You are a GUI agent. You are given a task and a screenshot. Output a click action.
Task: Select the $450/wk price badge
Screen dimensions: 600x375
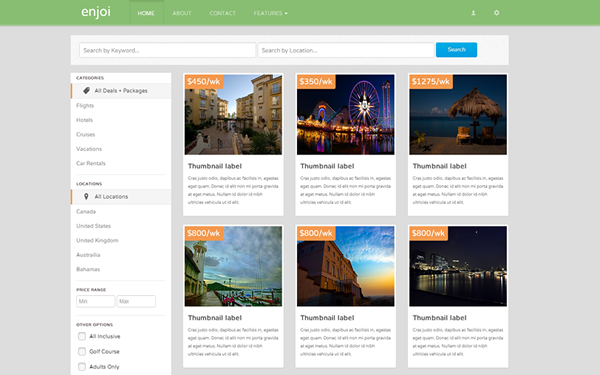point(204,82)
